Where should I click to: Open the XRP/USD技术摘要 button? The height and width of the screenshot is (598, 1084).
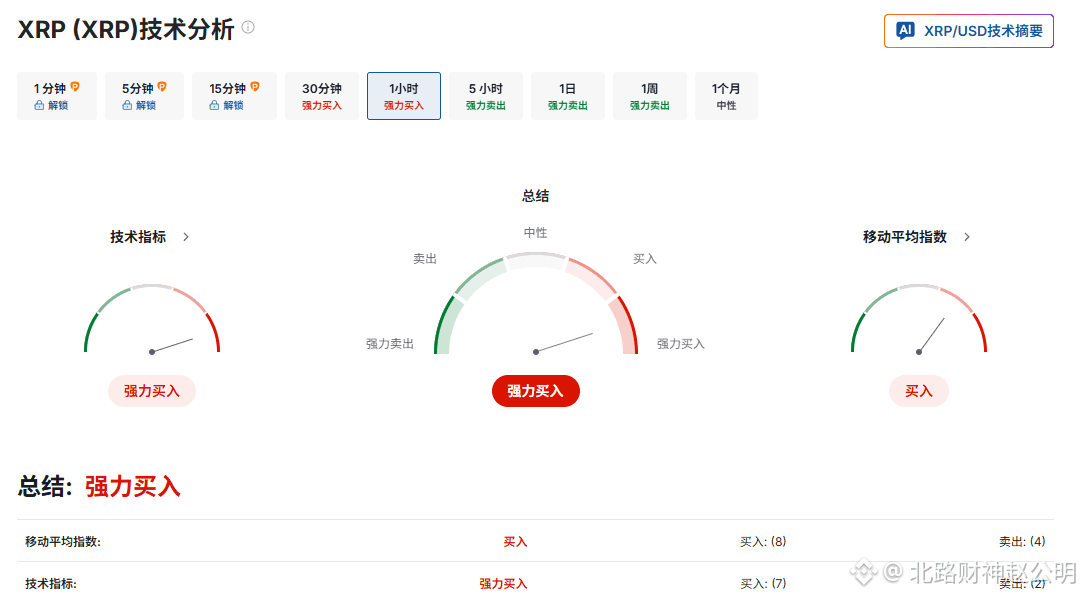[969, 31]
